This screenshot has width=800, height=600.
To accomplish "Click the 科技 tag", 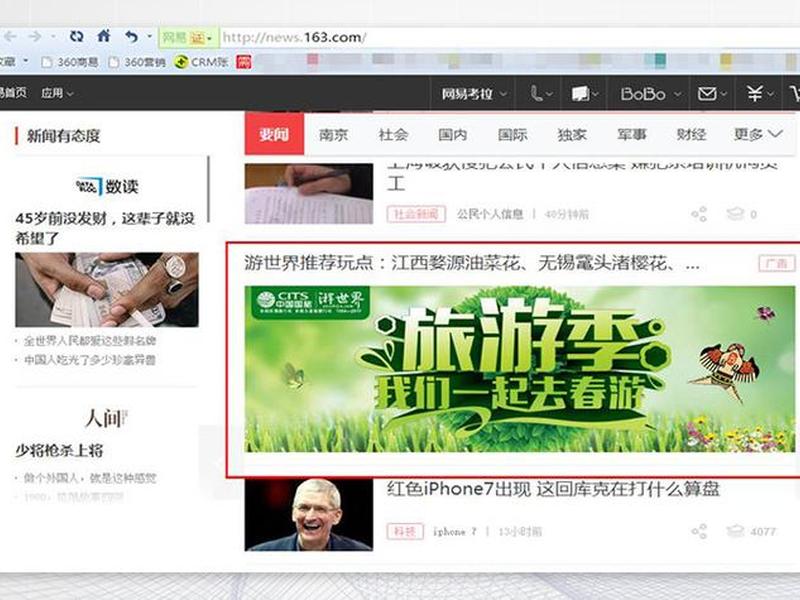I will click(405, 532).
